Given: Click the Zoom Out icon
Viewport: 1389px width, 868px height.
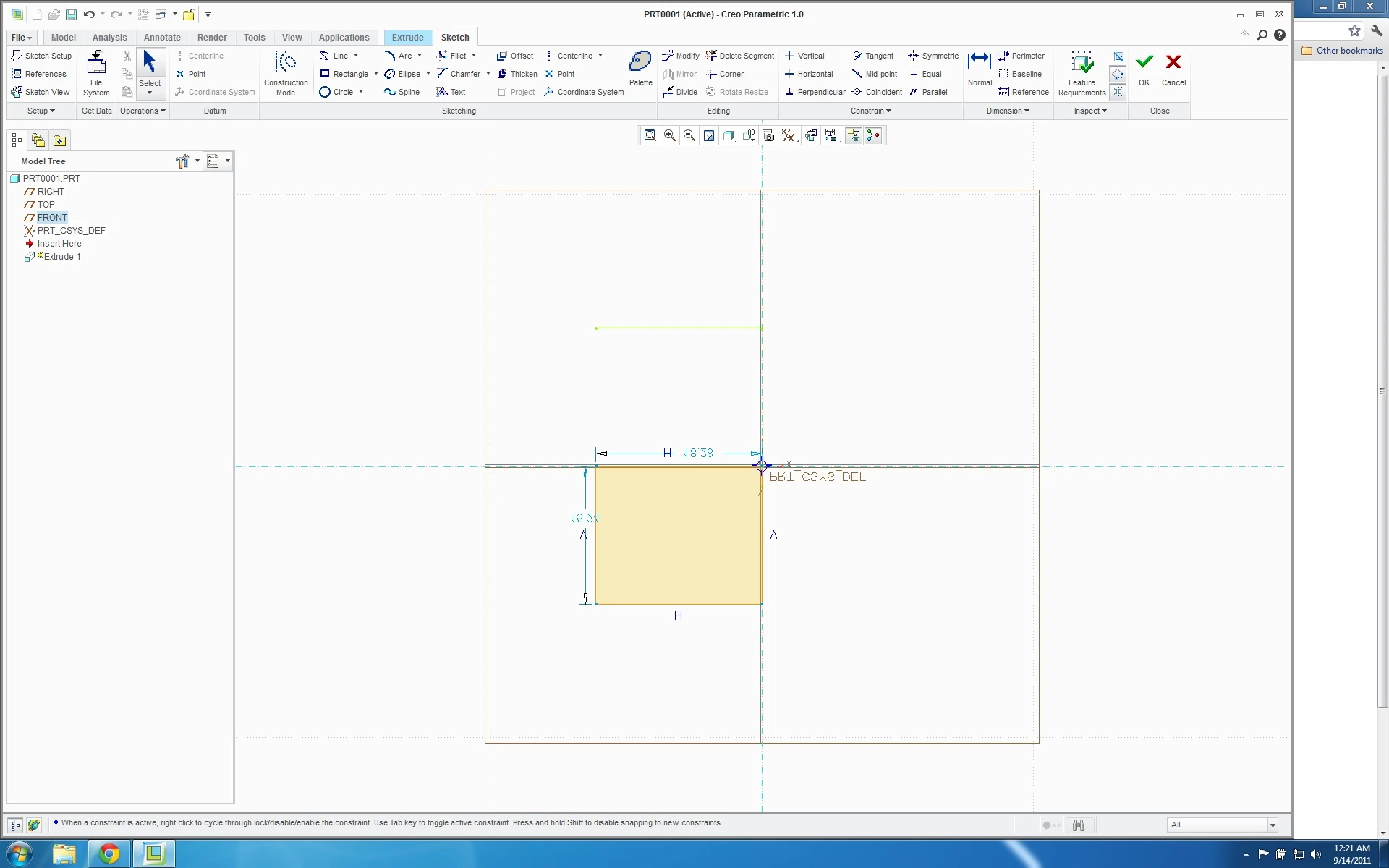Looking at the screenshot, I should (689, 136).
